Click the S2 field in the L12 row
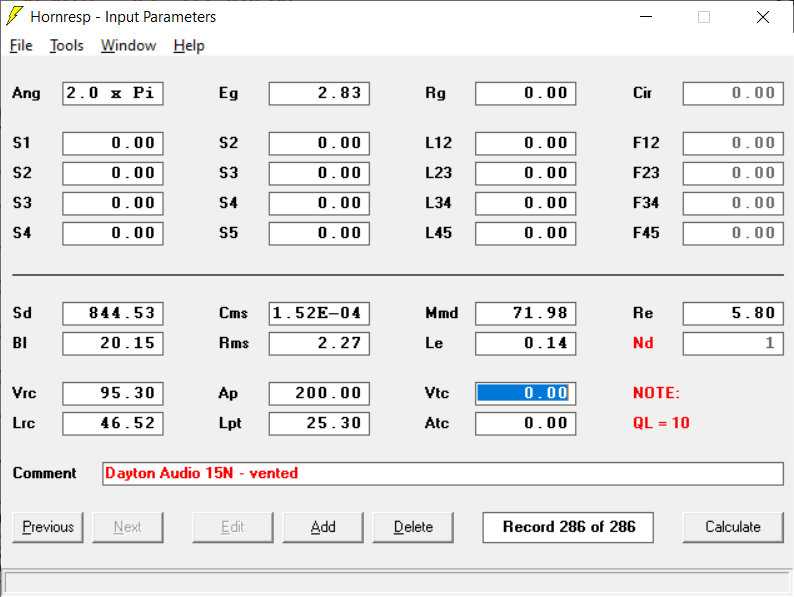Viewport: 794px width, 597px height. click(319, 143)
